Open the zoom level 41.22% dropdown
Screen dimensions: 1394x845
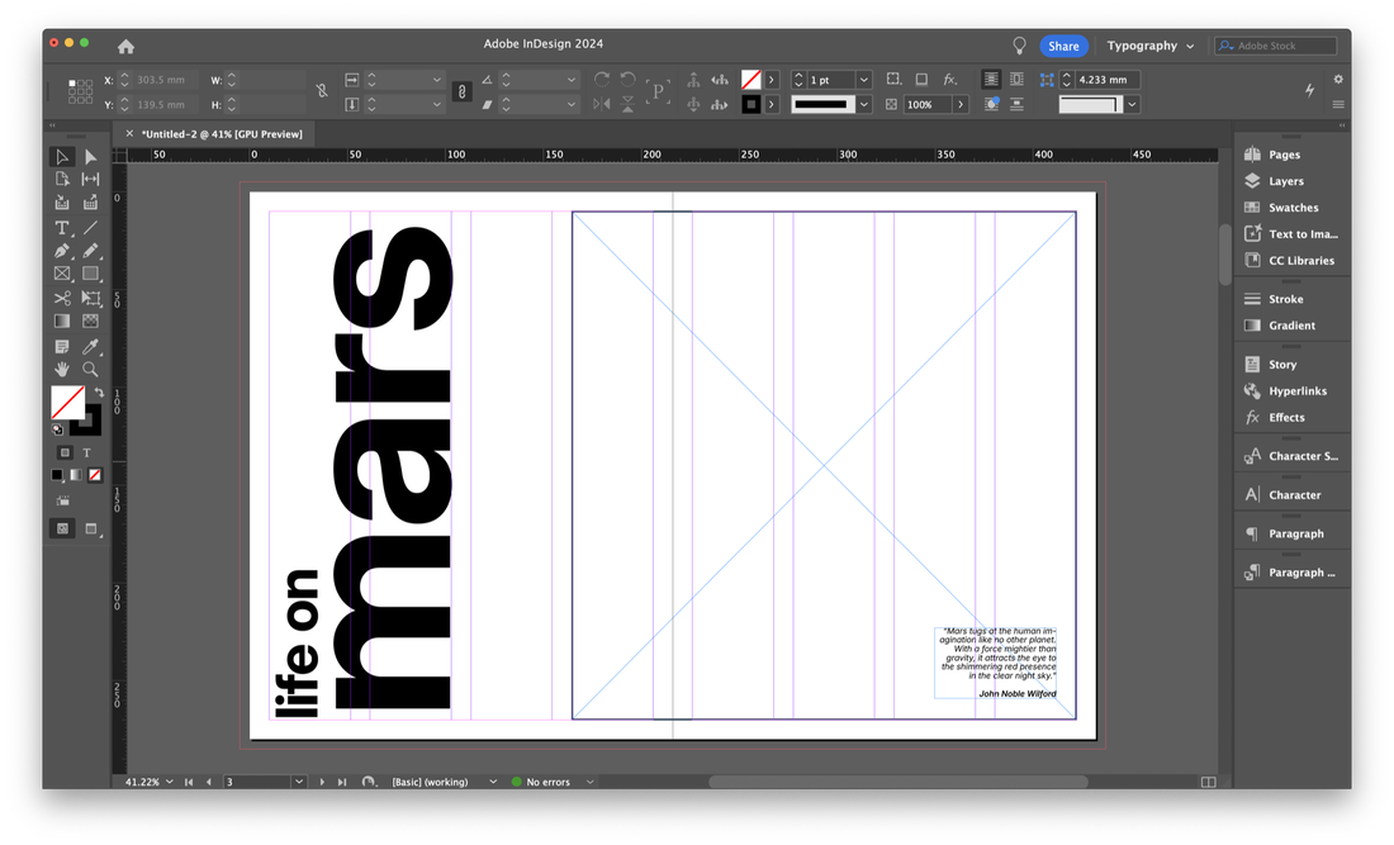169,782
